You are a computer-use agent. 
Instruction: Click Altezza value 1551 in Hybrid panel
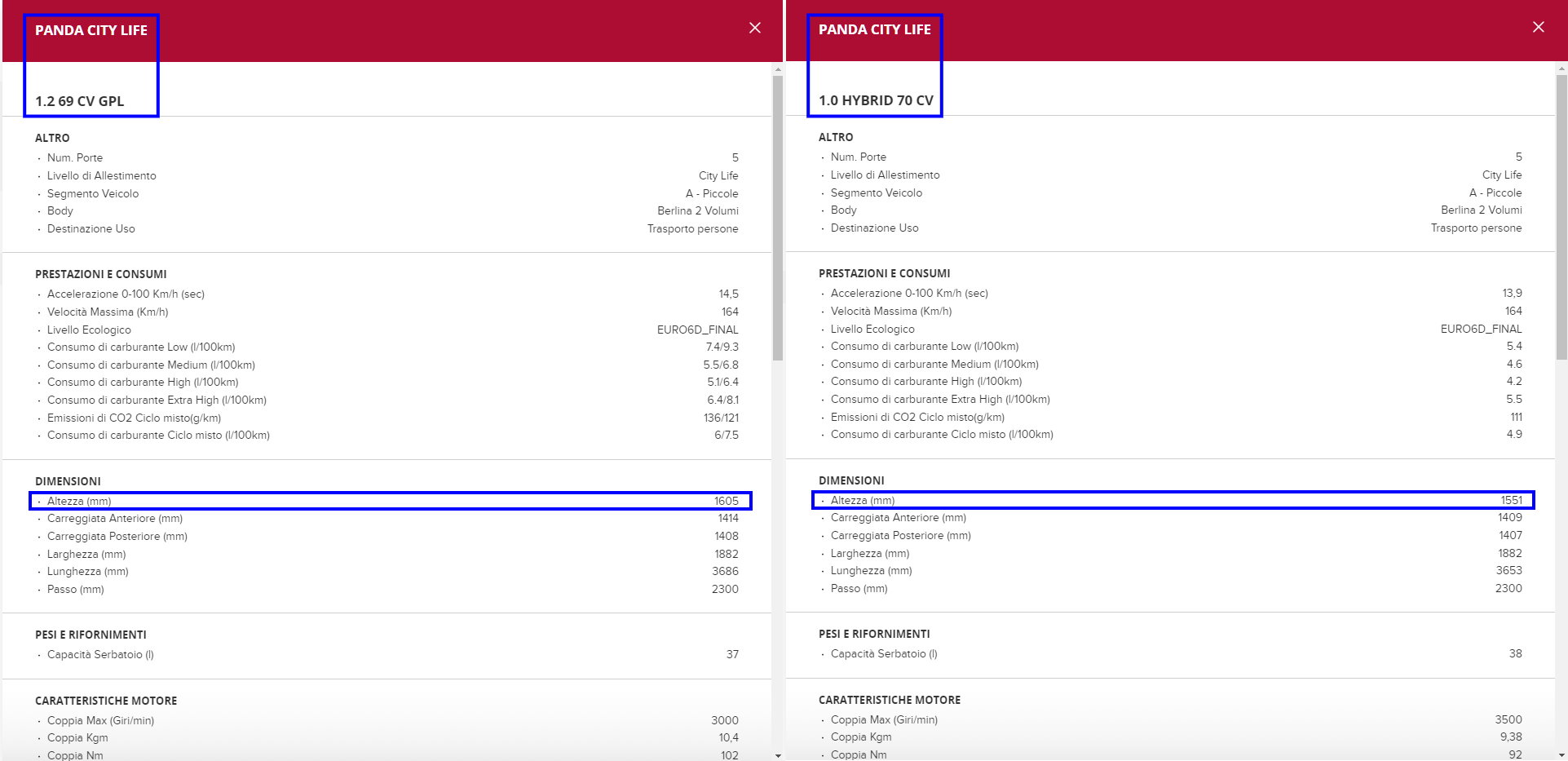1512,500
